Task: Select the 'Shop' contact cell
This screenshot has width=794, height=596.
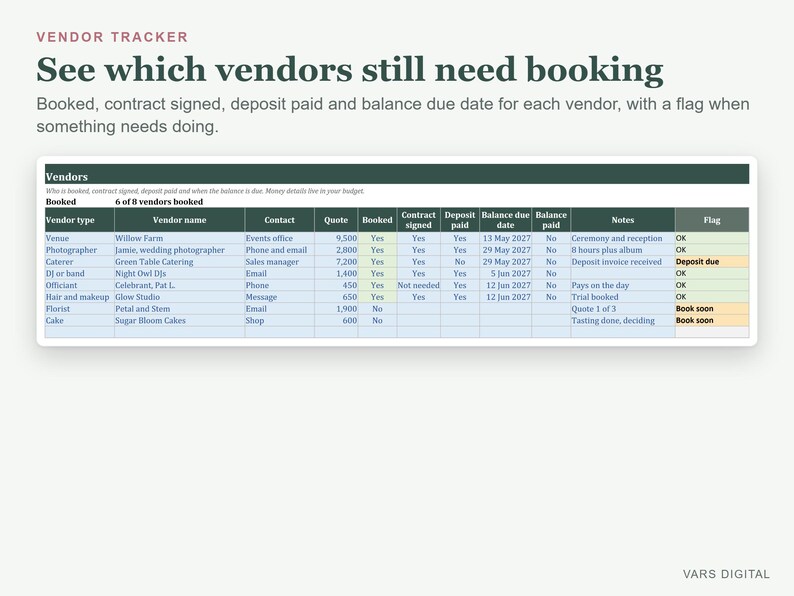Action: point(280,321)
